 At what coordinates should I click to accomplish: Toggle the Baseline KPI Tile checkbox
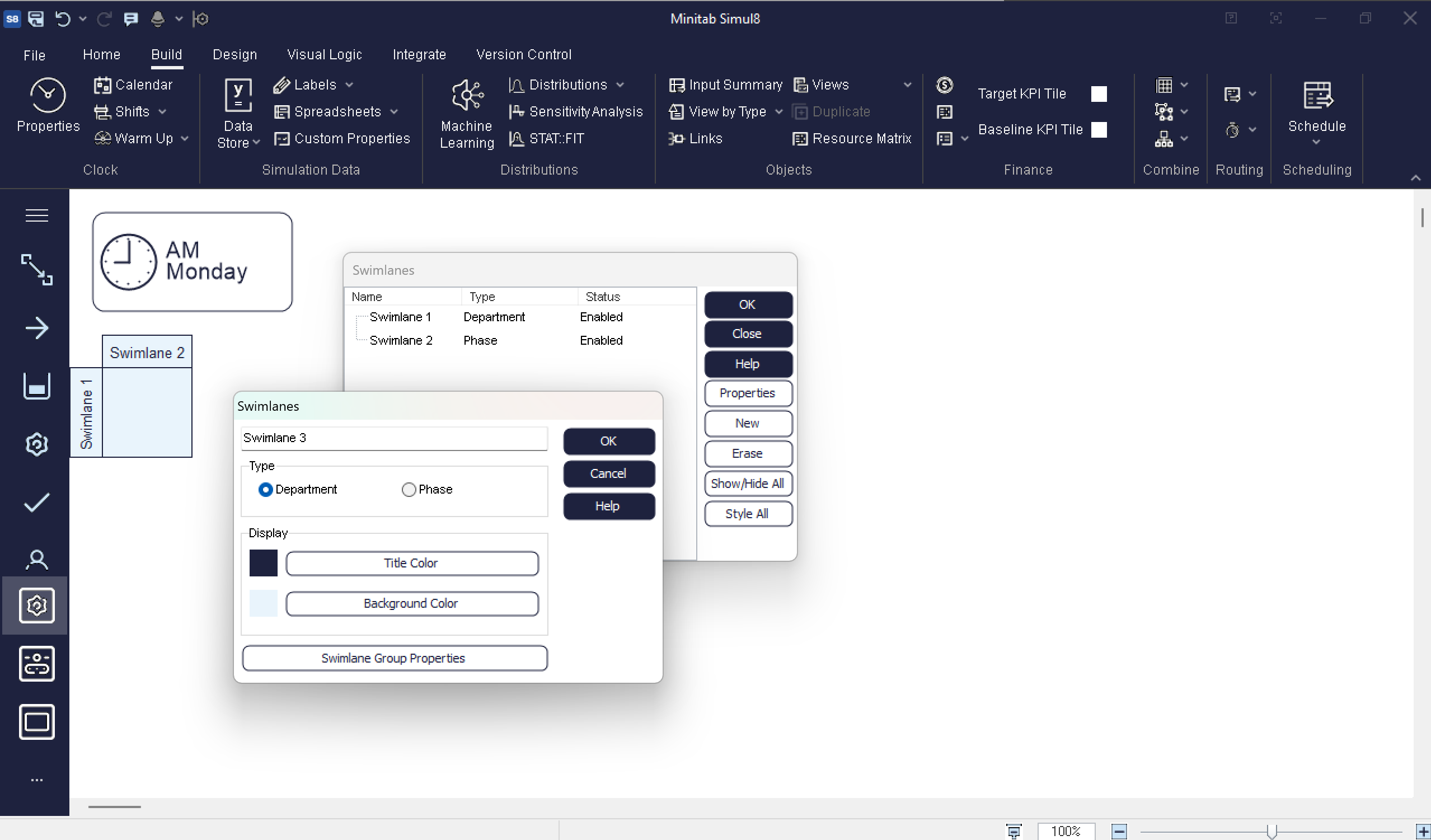1099,129
